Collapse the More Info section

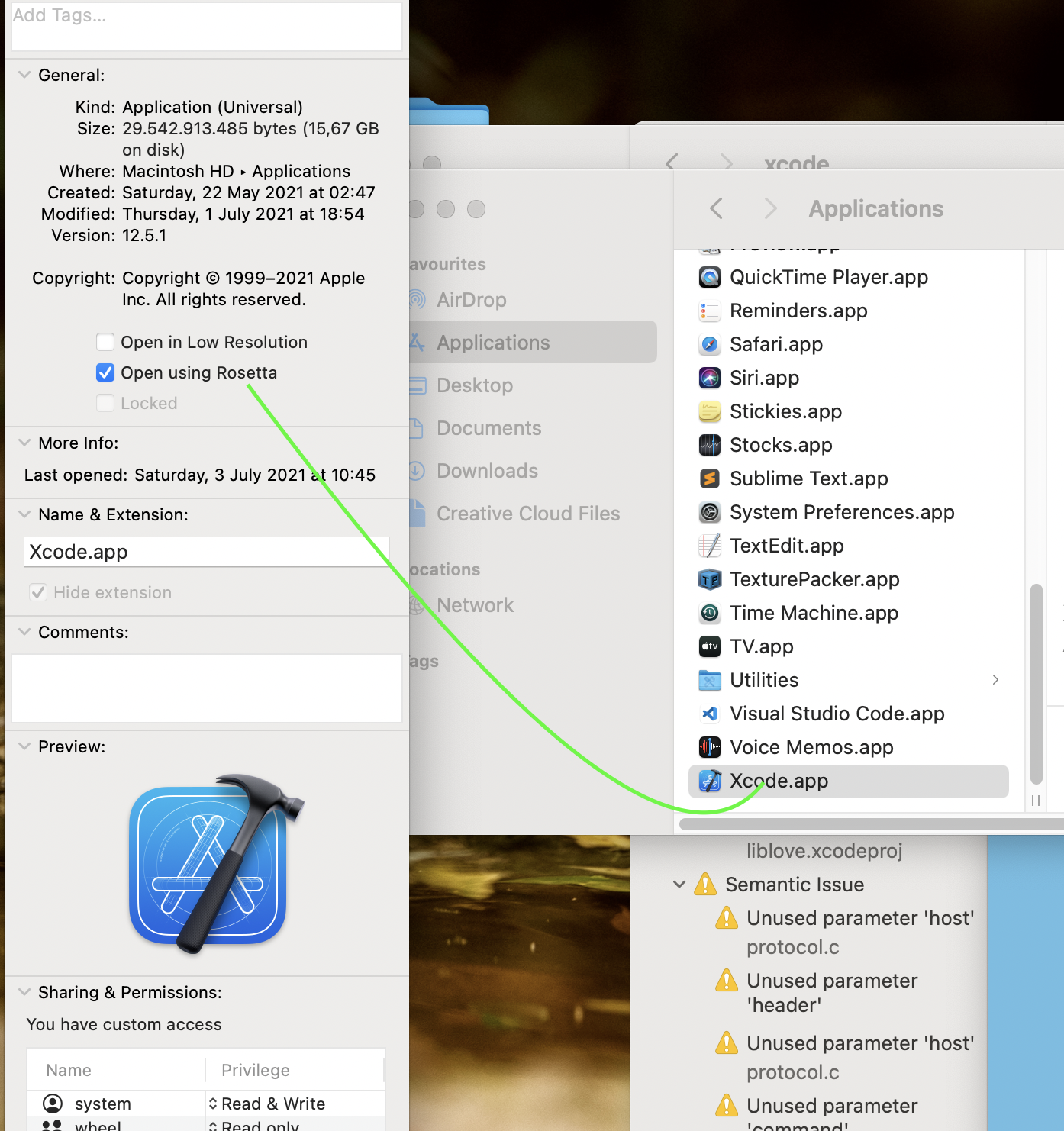point(24,443)
